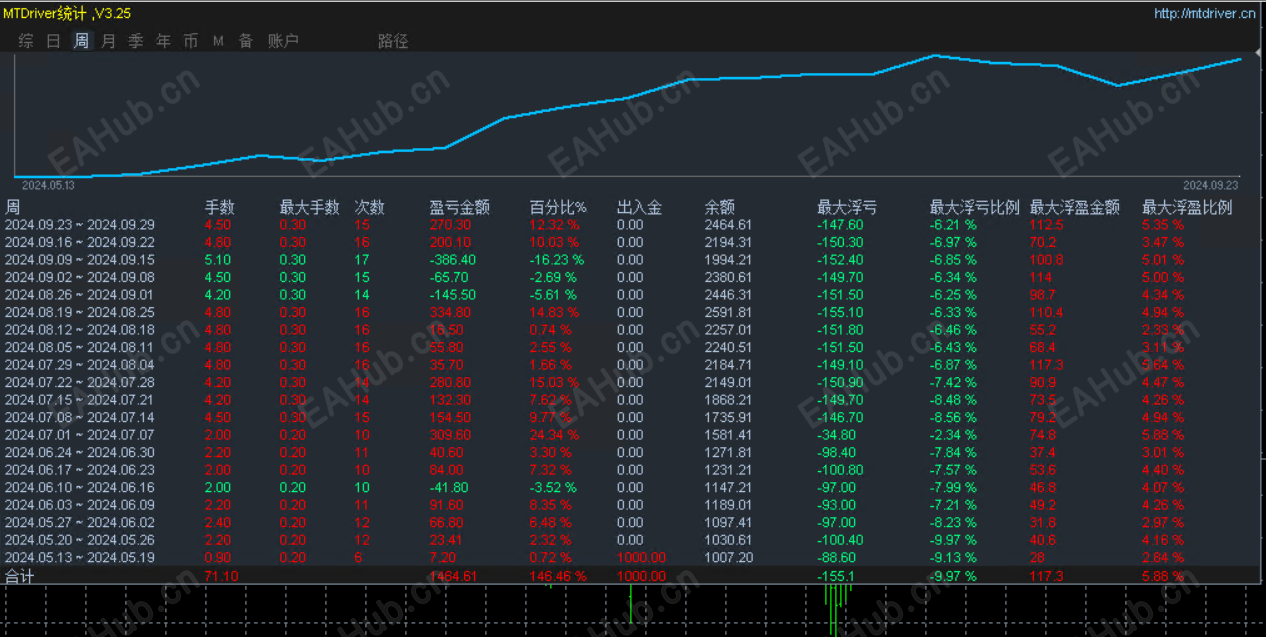The width and height of the screenshot is (1266, 637).
Task: Click the MTDriver统计 ,V3.25 title
Action: tap(66, 13)
